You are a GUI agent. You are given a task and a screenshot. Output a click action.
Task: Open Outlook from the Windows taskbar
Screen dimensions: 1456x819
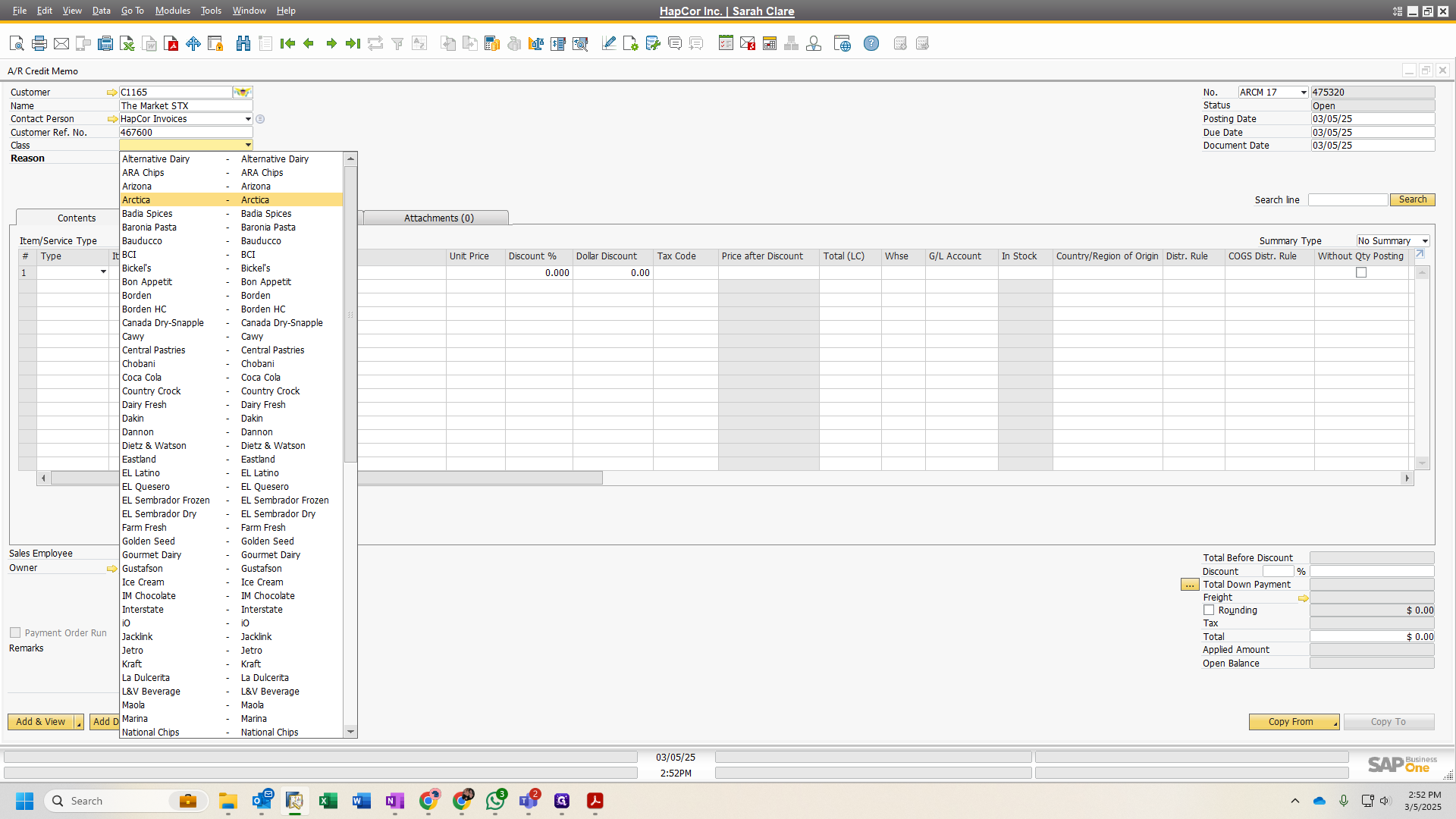click(262, 801)
